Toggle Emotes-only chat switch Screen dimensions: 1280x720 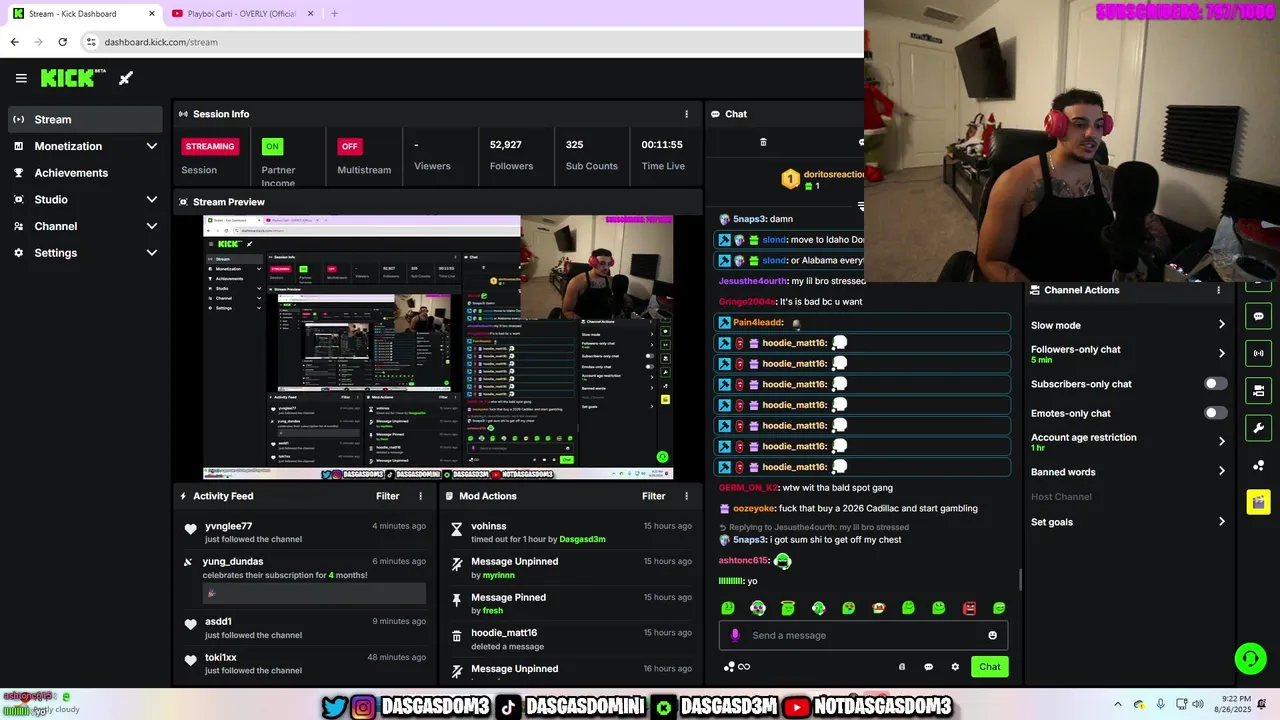tap(1215, 413)
